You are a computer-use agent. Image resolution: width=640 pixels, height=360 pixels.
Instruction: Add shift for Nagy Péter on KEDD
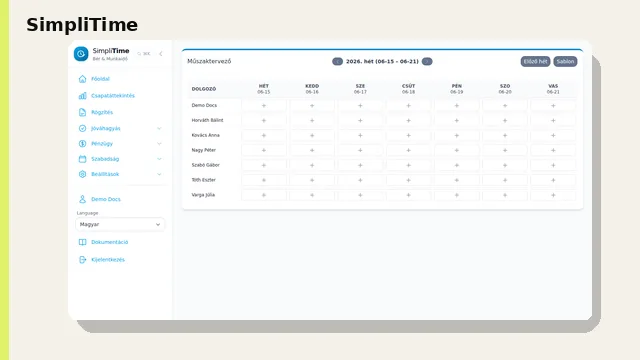pyautogui.click(x=312, y=150)
